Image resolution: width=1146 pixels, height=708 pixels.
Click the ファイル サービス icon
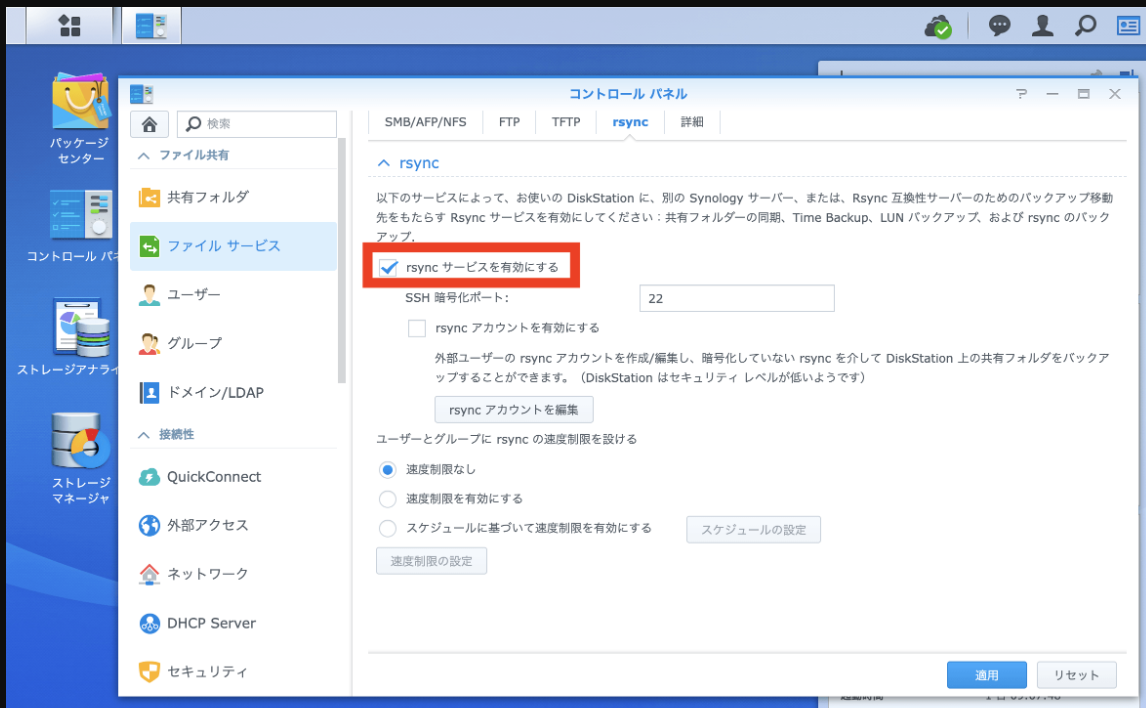[x=149, y=246]
